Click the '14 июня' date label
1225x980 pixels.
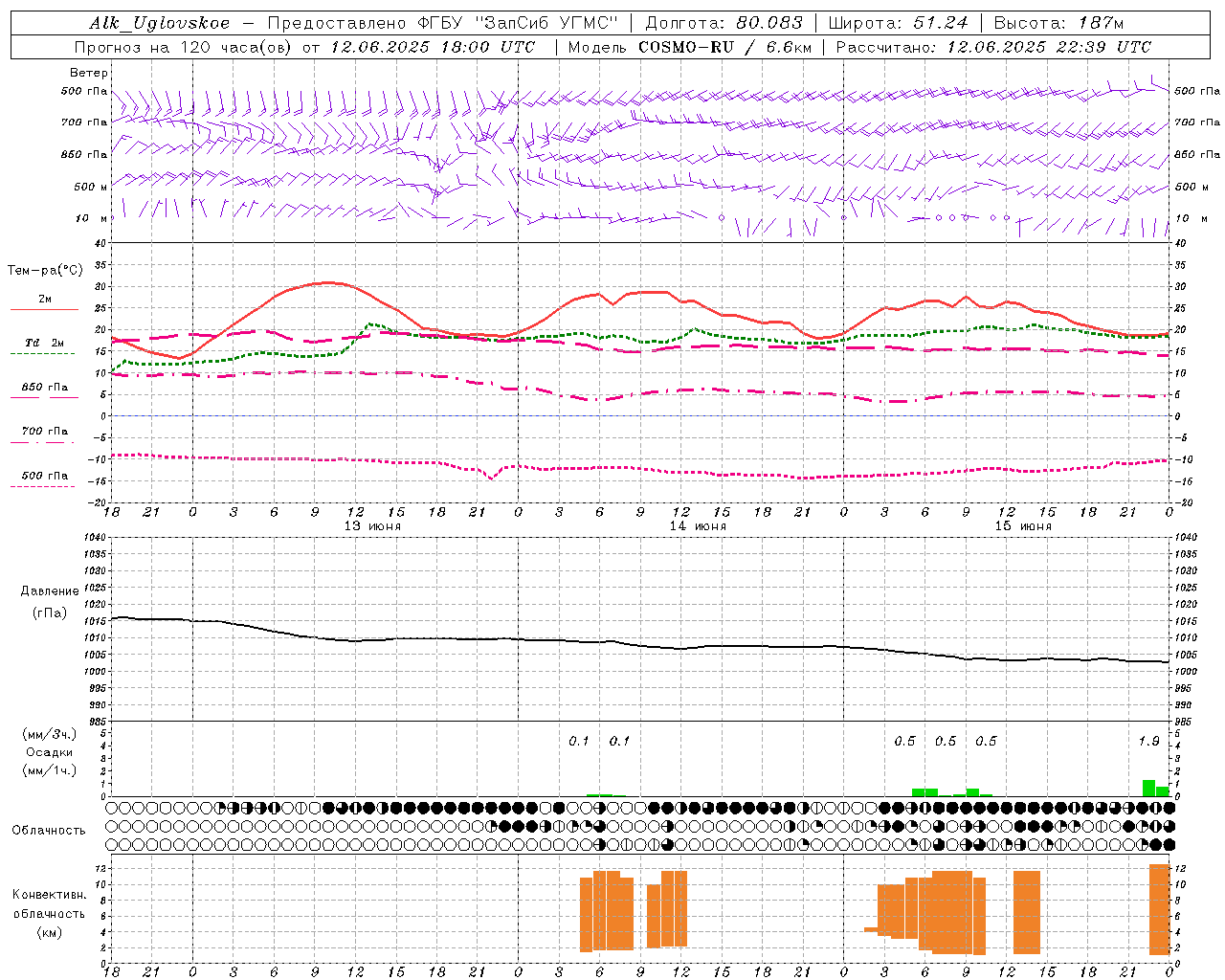pyautogui.click(x=698, y=526)
